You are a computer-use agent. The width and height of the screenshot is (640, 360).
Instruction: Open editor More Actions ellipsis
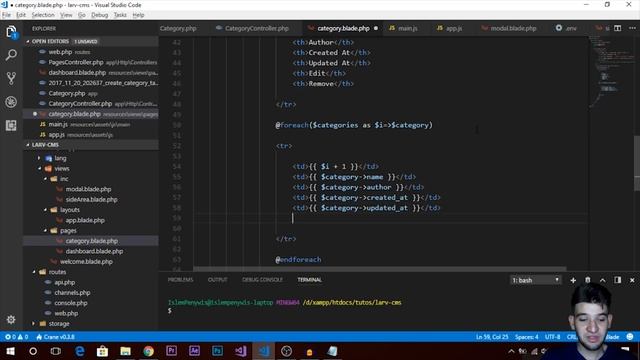[x=632, y=28]
